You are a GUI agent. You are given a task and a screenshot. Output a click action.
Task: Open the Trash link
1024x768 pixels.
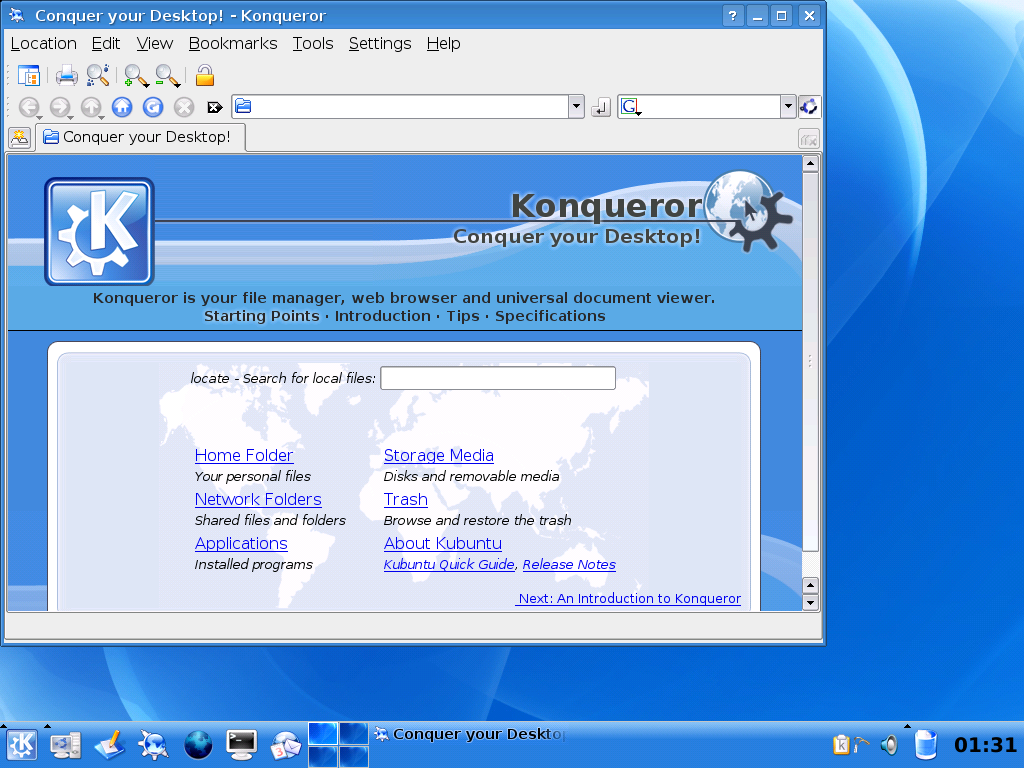[x=406, y=499]
